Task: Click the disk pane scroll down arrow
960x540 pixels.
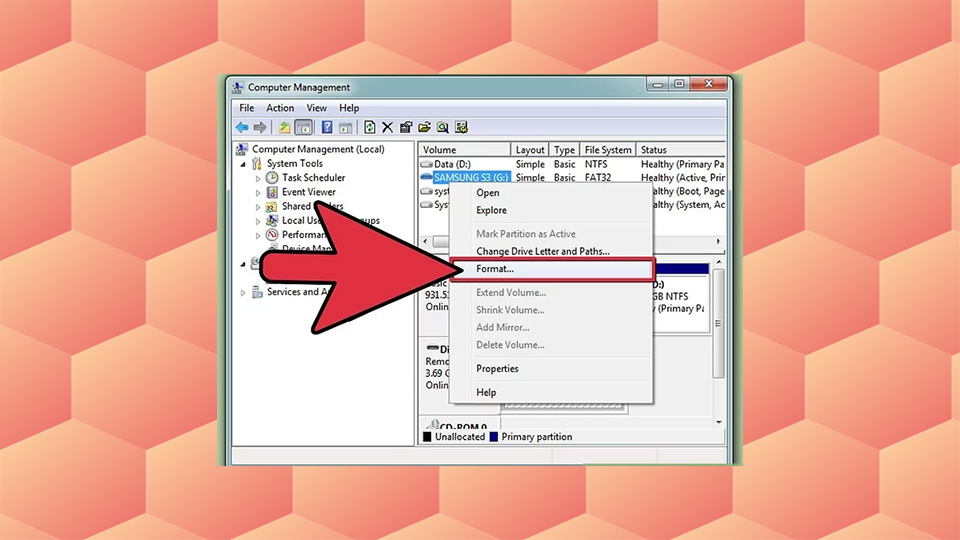Action: coord(719,422)
